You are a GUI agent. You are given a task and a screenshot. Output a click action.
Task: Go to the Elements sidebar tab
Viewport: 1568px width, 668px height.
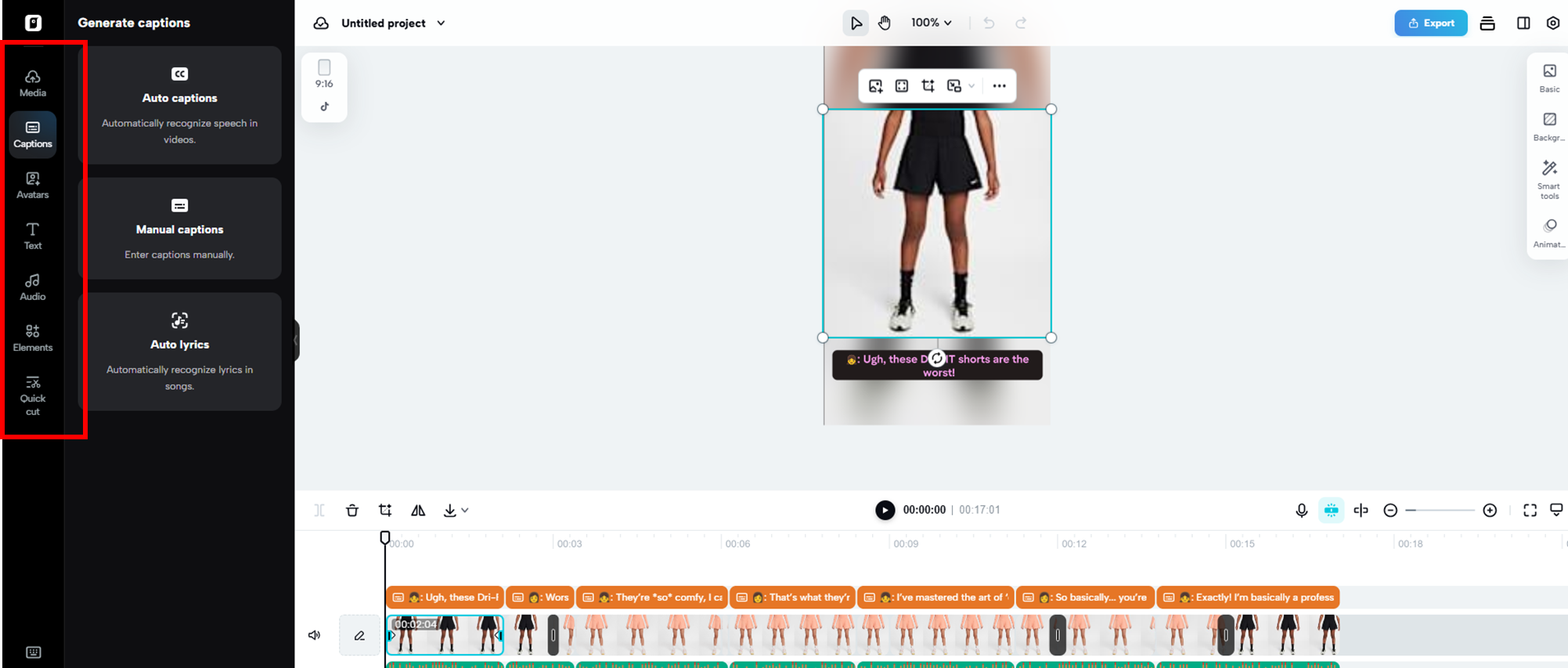(33, 338)
